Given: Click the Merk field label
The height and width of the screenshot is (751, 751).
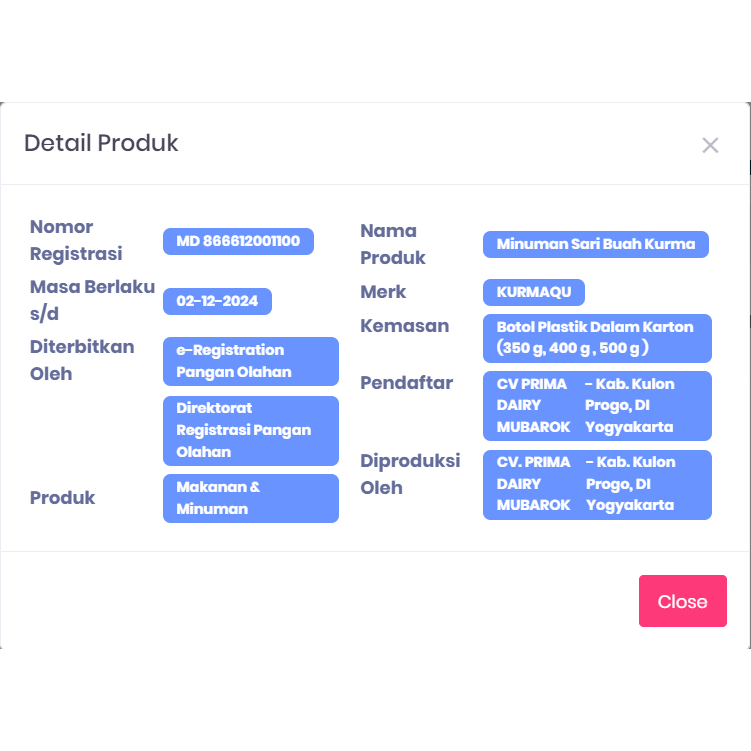Looking at the screenshot, I should [383, 292].
